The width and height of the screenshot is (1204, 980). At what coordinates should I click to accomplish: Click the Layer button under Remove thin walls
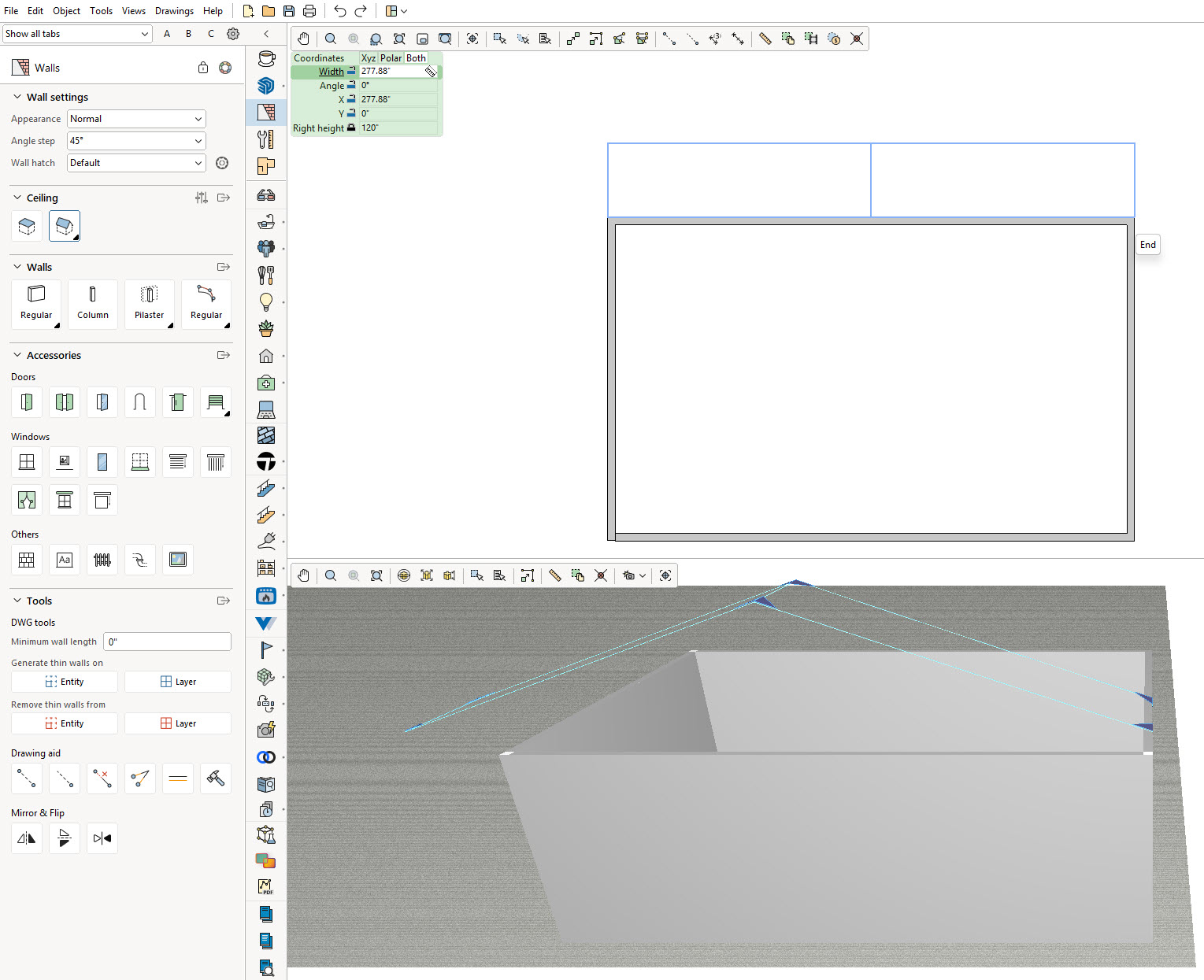click(178, 723)
